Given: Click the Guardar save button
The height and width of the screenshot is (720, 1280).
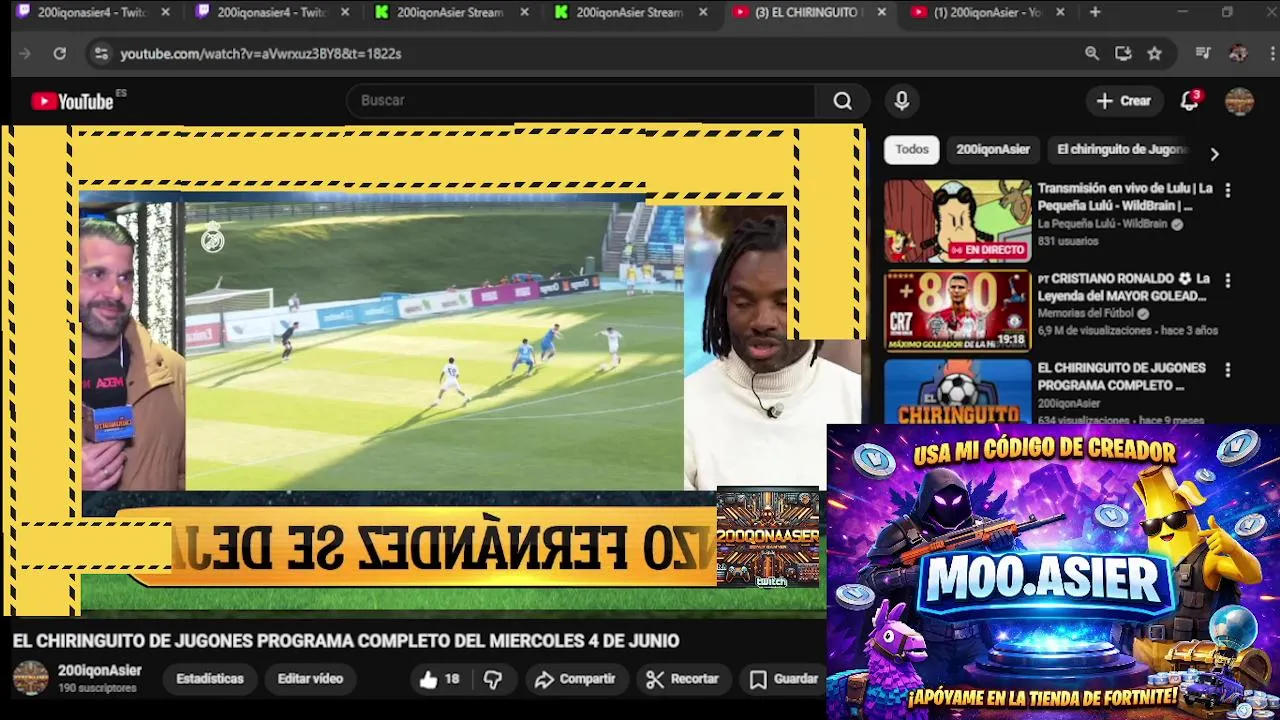Looking at the screenshot, I should pyautogui.click(x=784, y=679).
